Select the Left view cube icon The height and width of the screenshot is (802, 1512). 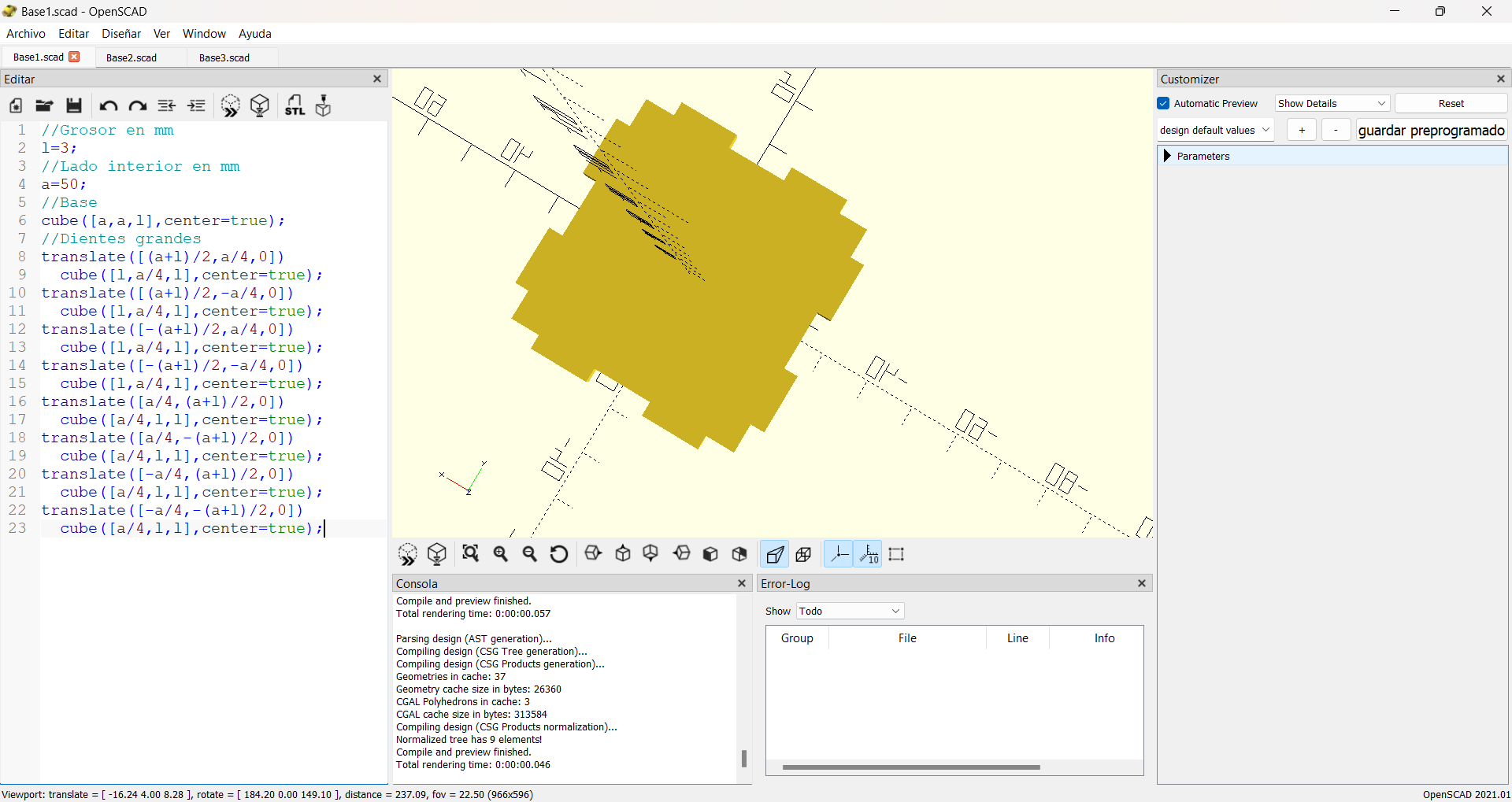pos(682,554)
